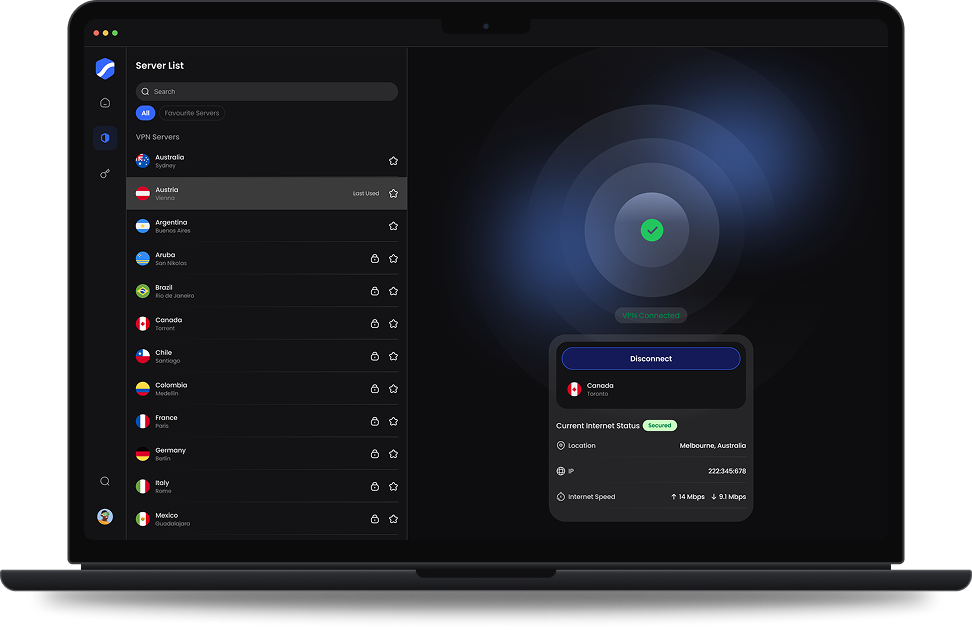Select the France Paris server
The image size is (972, 630).
267,422
